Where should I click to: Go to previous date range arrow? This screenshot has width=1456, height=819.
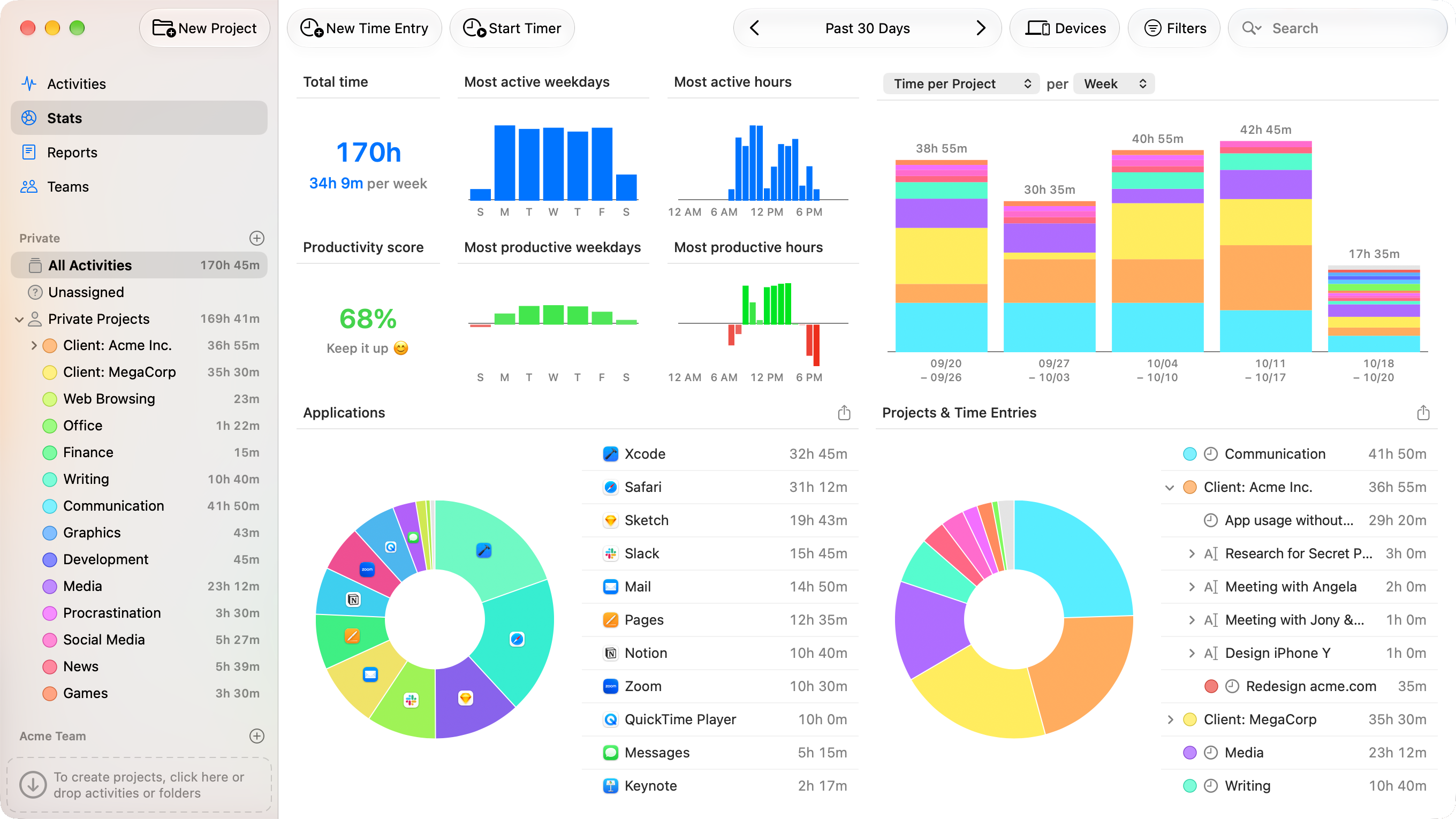(x=755, y=28)
